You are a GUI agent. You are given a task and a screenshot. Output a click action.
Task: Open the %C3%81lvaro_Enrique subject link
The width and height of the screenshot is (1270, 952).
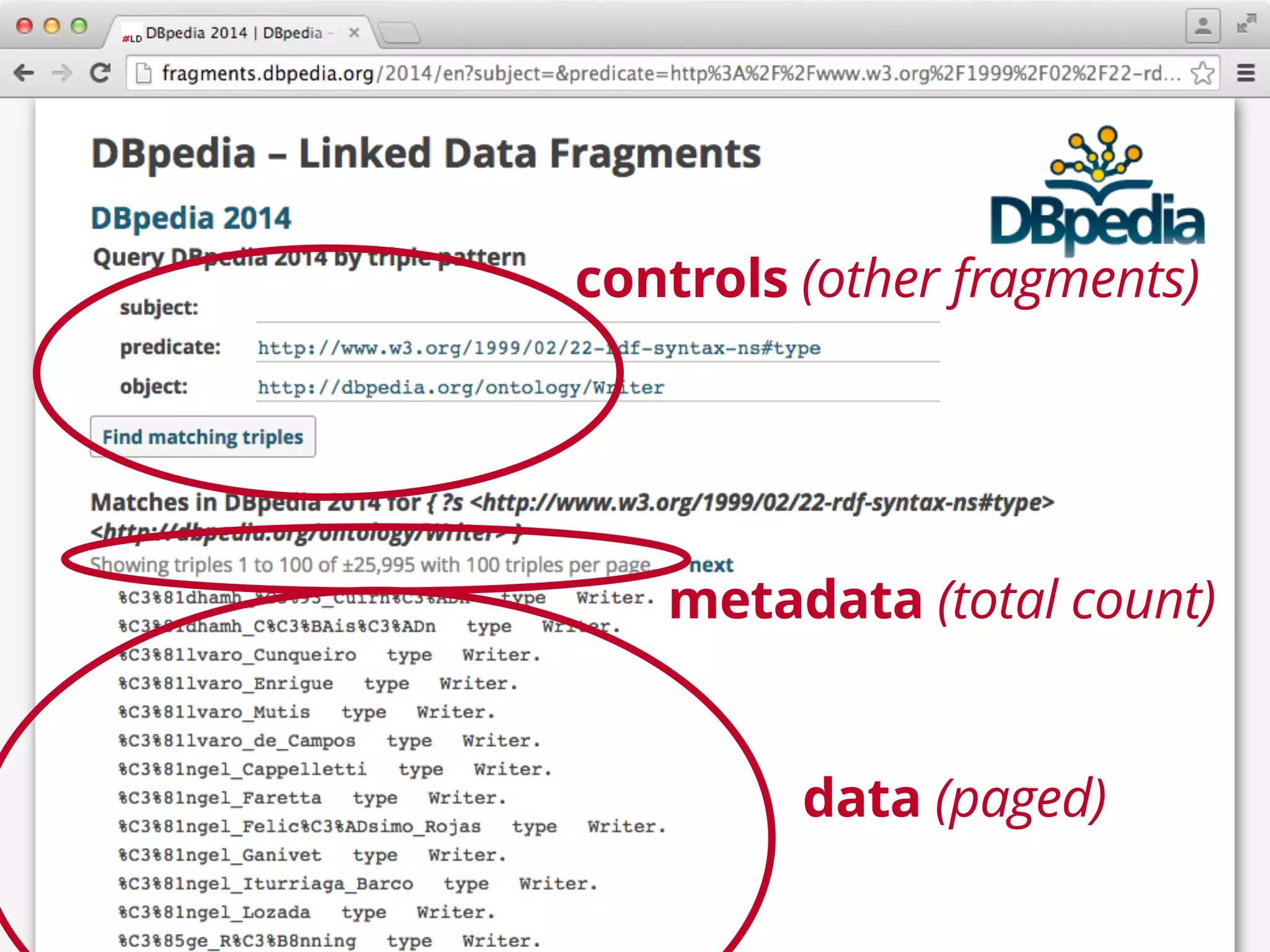point(226,684)
